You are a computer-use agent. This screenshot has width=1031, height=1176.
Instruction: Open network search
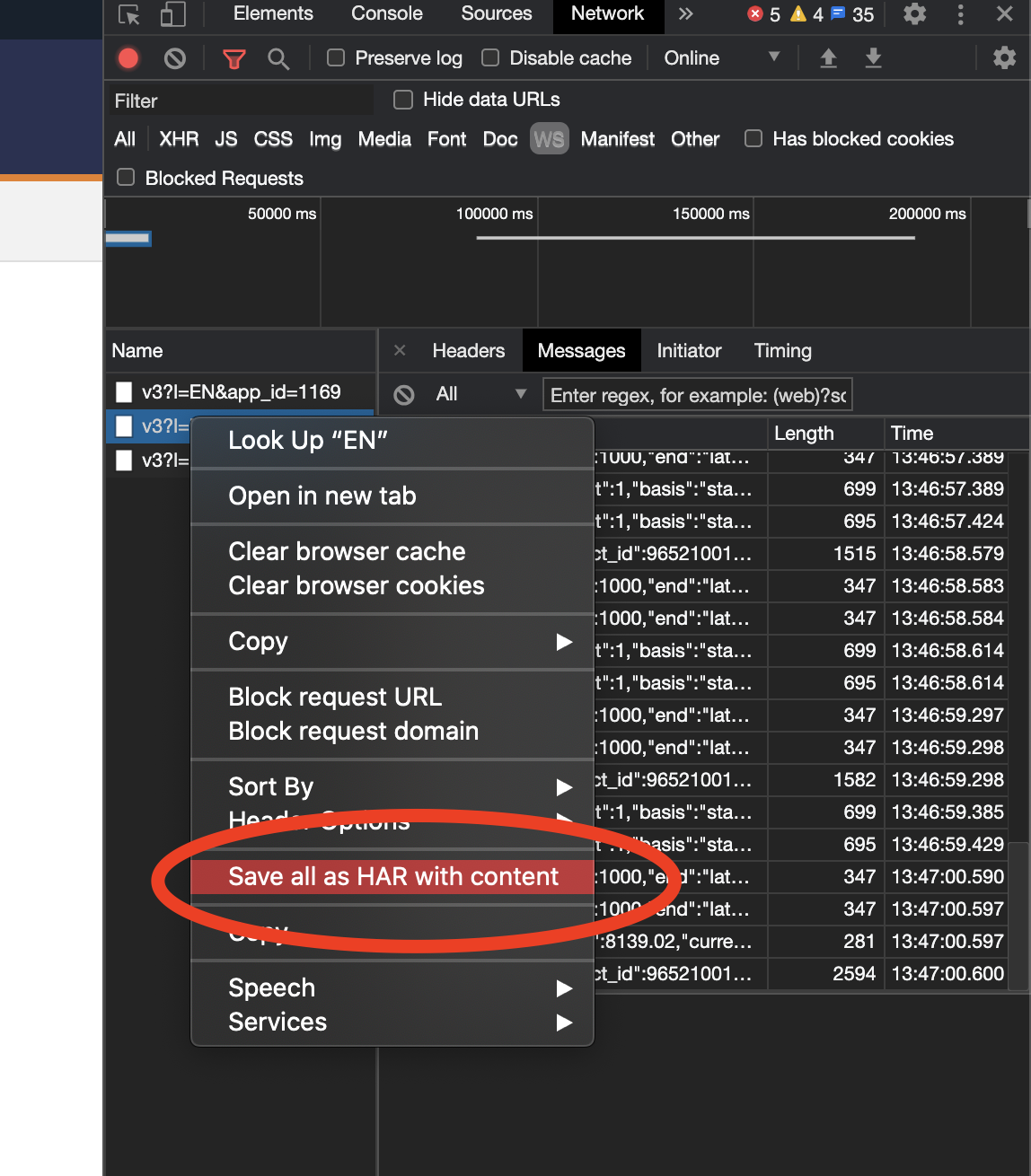click(x=278, y=57)
